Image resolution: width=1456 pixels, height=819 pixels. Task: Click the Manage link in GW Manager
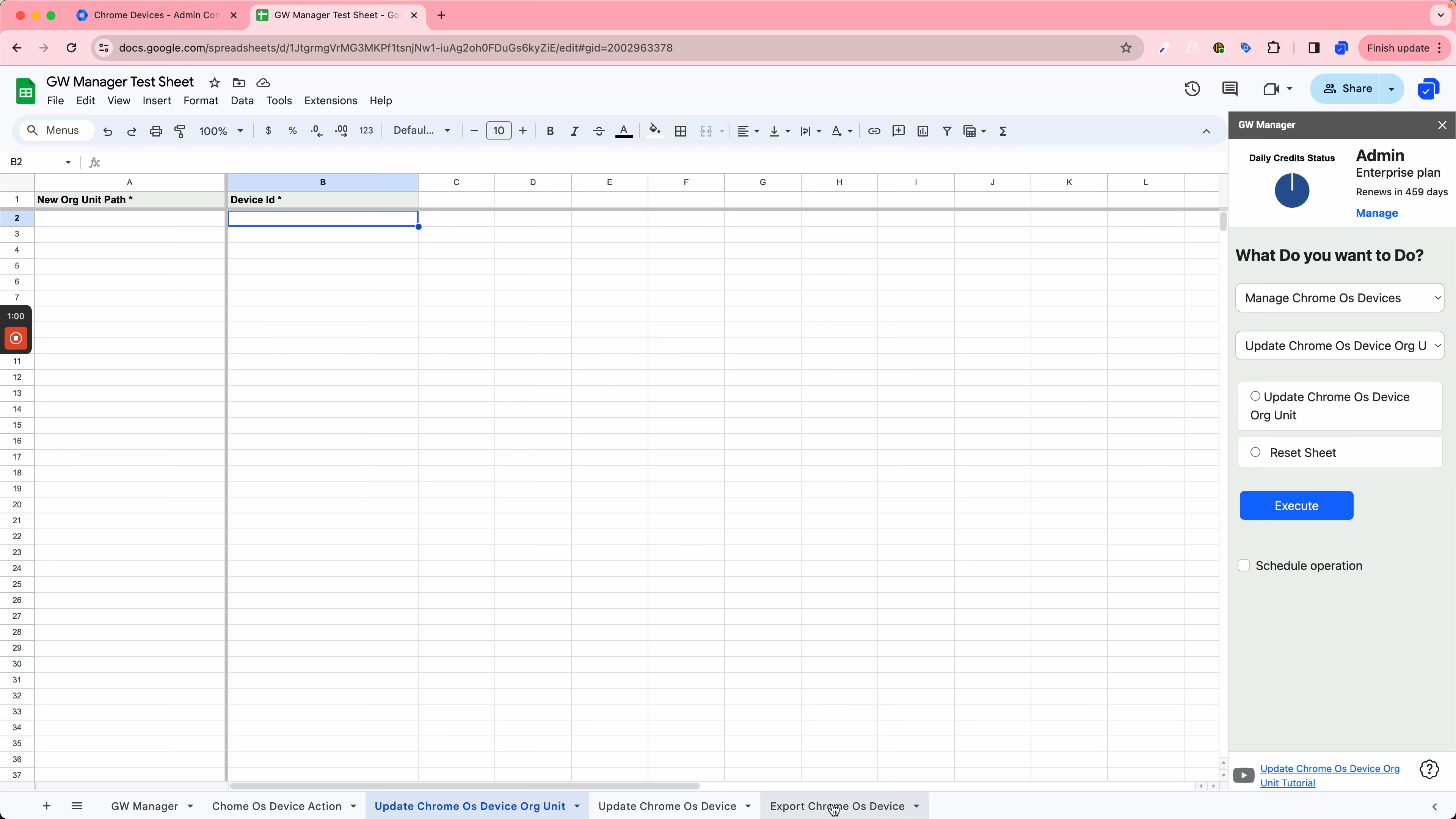click(1376, 213)
